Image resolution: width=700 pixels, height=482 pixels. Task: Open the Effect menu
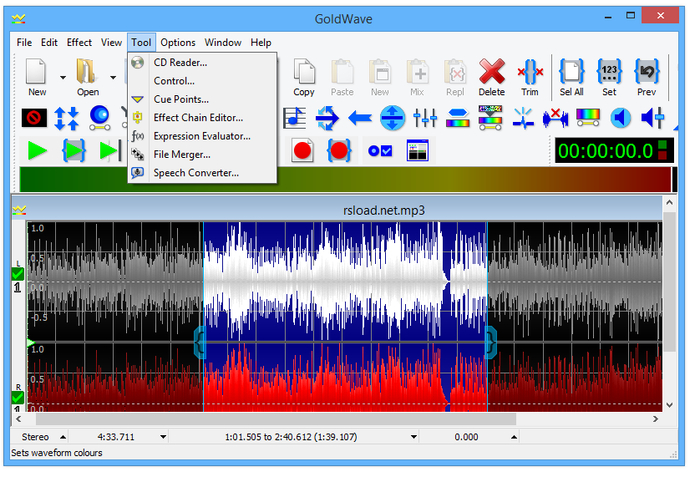[x=79, y=42]
